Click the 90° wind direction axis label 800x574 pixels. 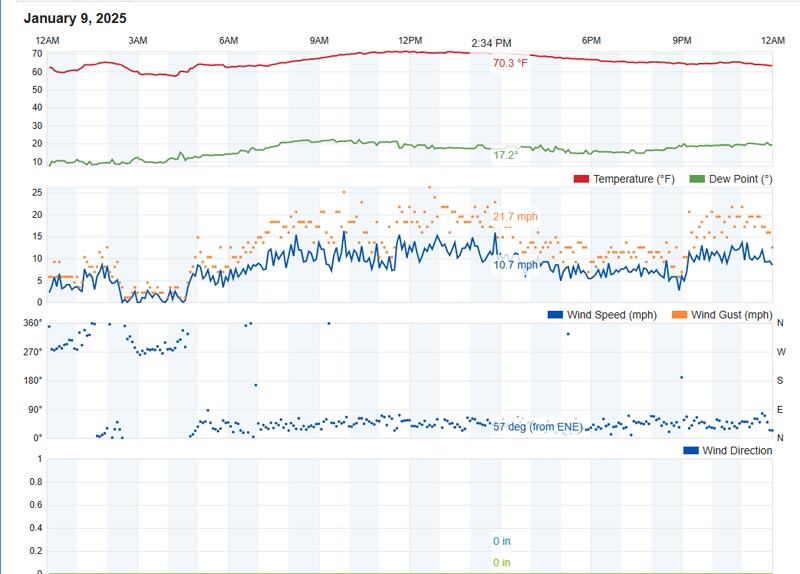[x=35, y=410]
